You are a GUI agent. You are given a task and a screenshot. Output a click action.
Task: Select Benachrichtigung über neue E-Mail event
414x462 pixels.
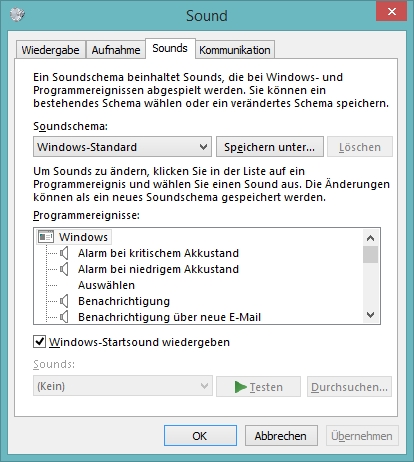[x=169, y=317]
